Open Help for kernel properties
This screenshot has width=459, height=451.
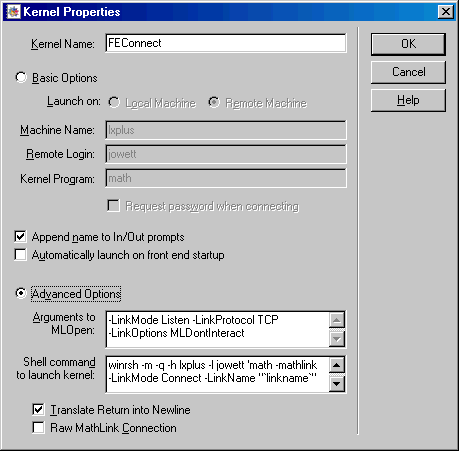408,100
